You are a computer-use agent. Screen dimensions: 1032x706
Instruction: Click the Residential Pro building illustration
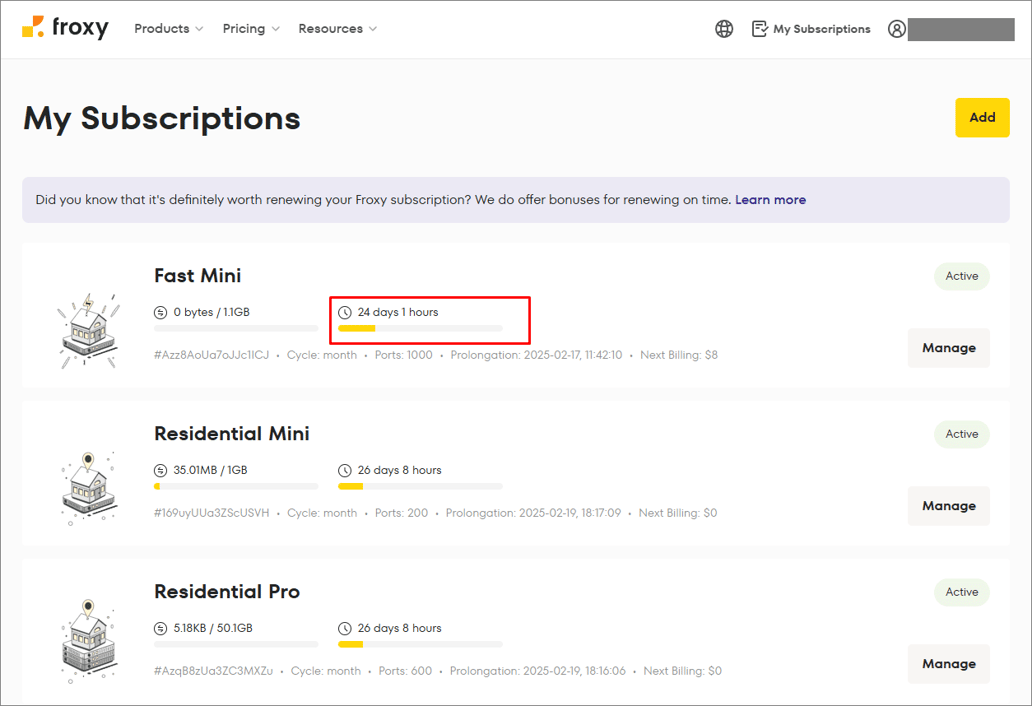click(x=87, y=643)
